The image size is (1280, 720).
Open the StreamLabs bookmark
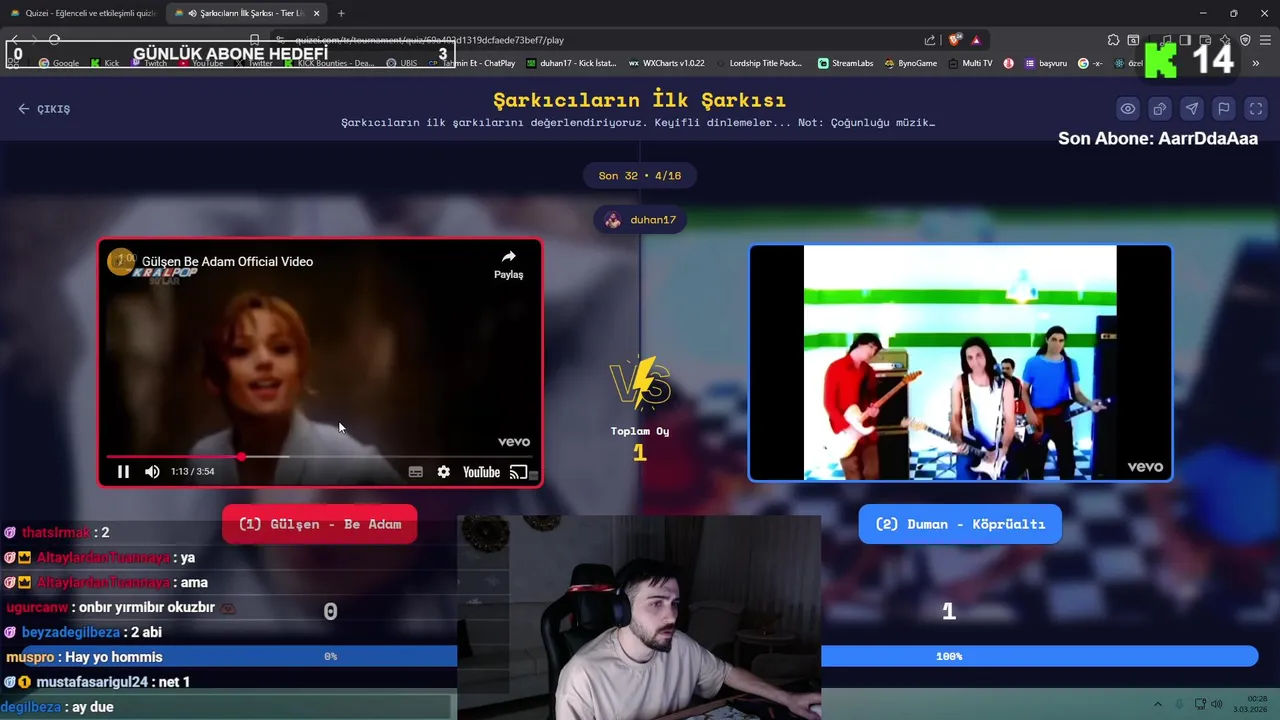coord(846,63)
